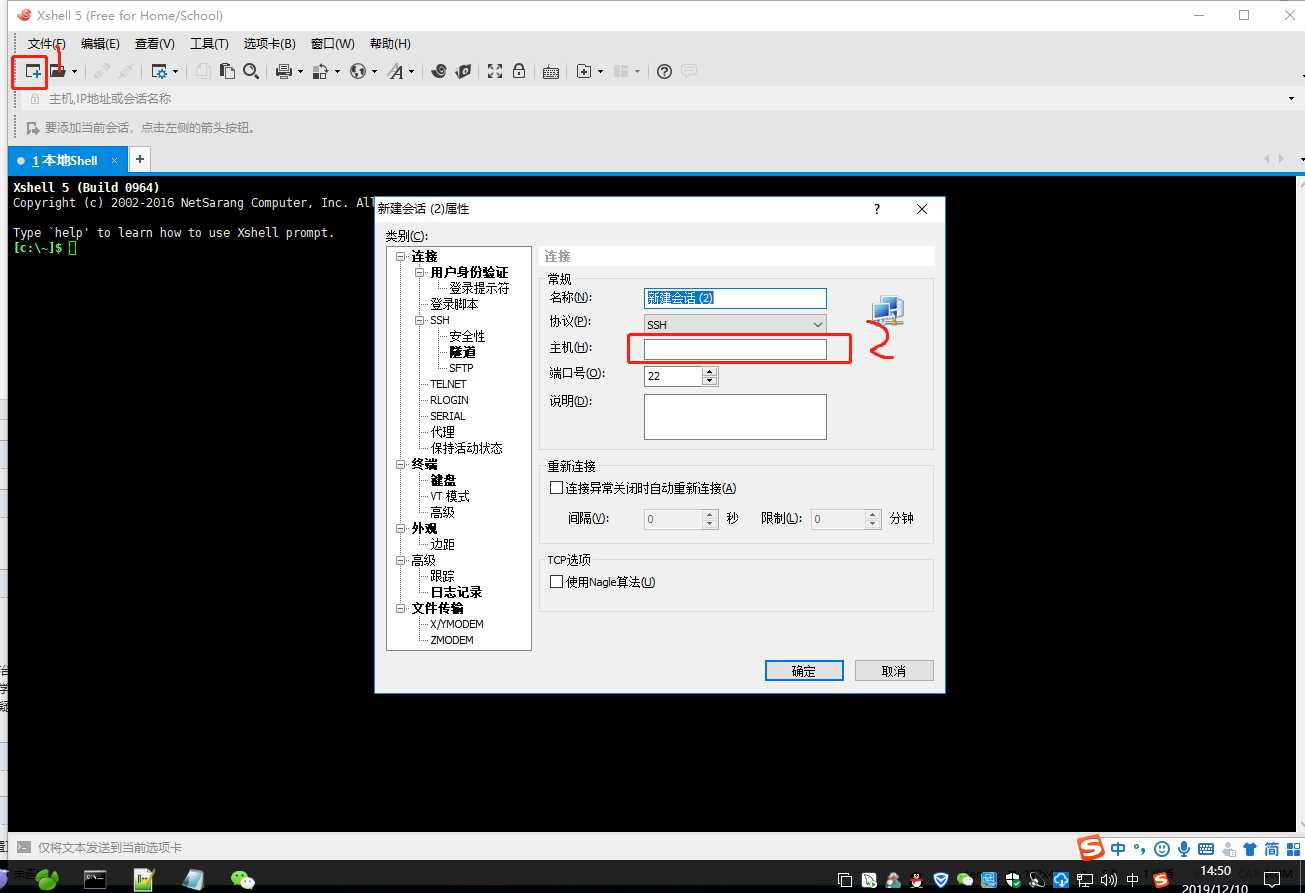Collapse the 连接 tree node
Image resolution: width=1305 pixels, height=893 pixels.
[401, 257]
